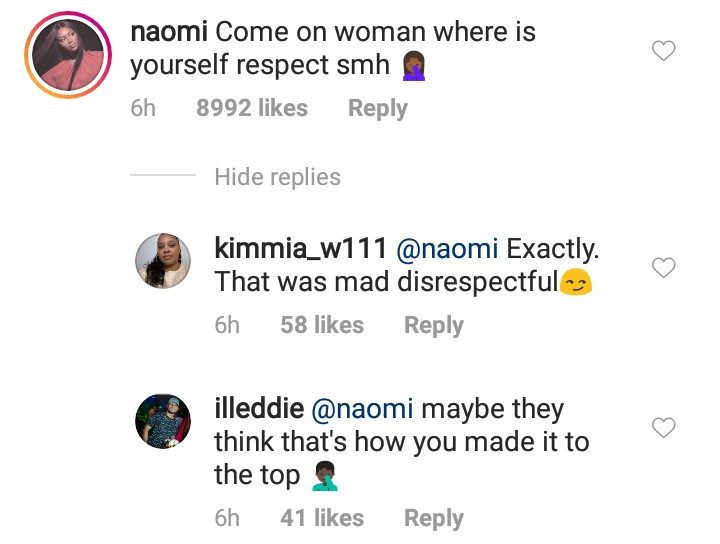
Task: Tap the 6h timestamp on naomi's comment
Action: click(x=144, y=108)
